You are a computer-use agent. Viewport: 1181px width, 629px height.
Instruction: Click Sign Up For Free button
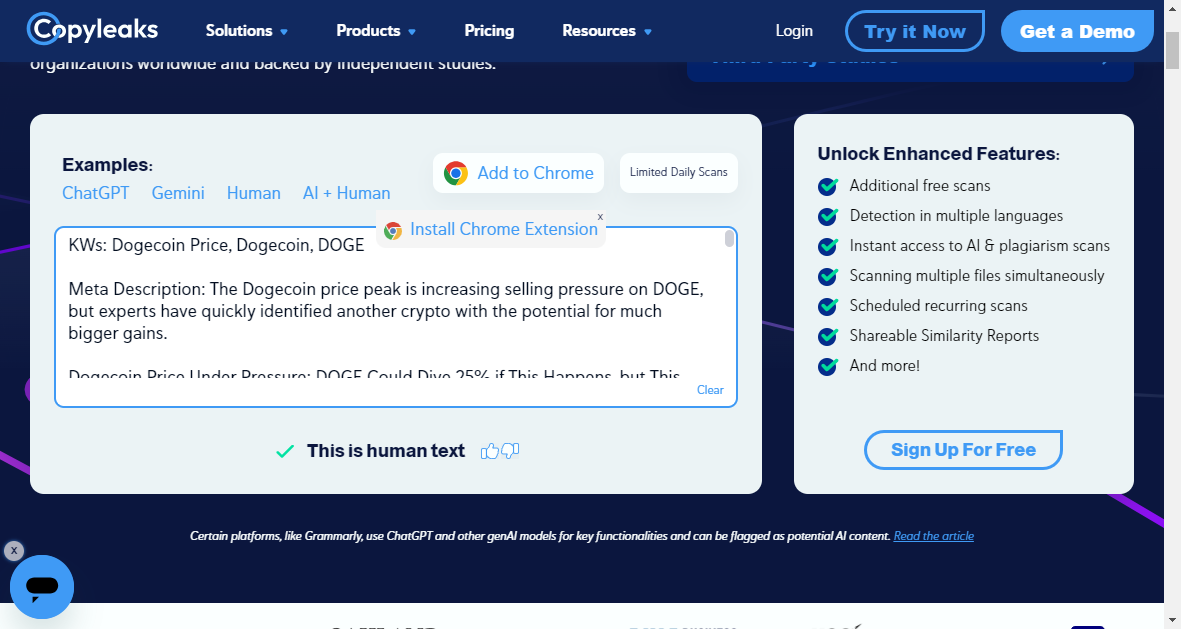[963, 450]
